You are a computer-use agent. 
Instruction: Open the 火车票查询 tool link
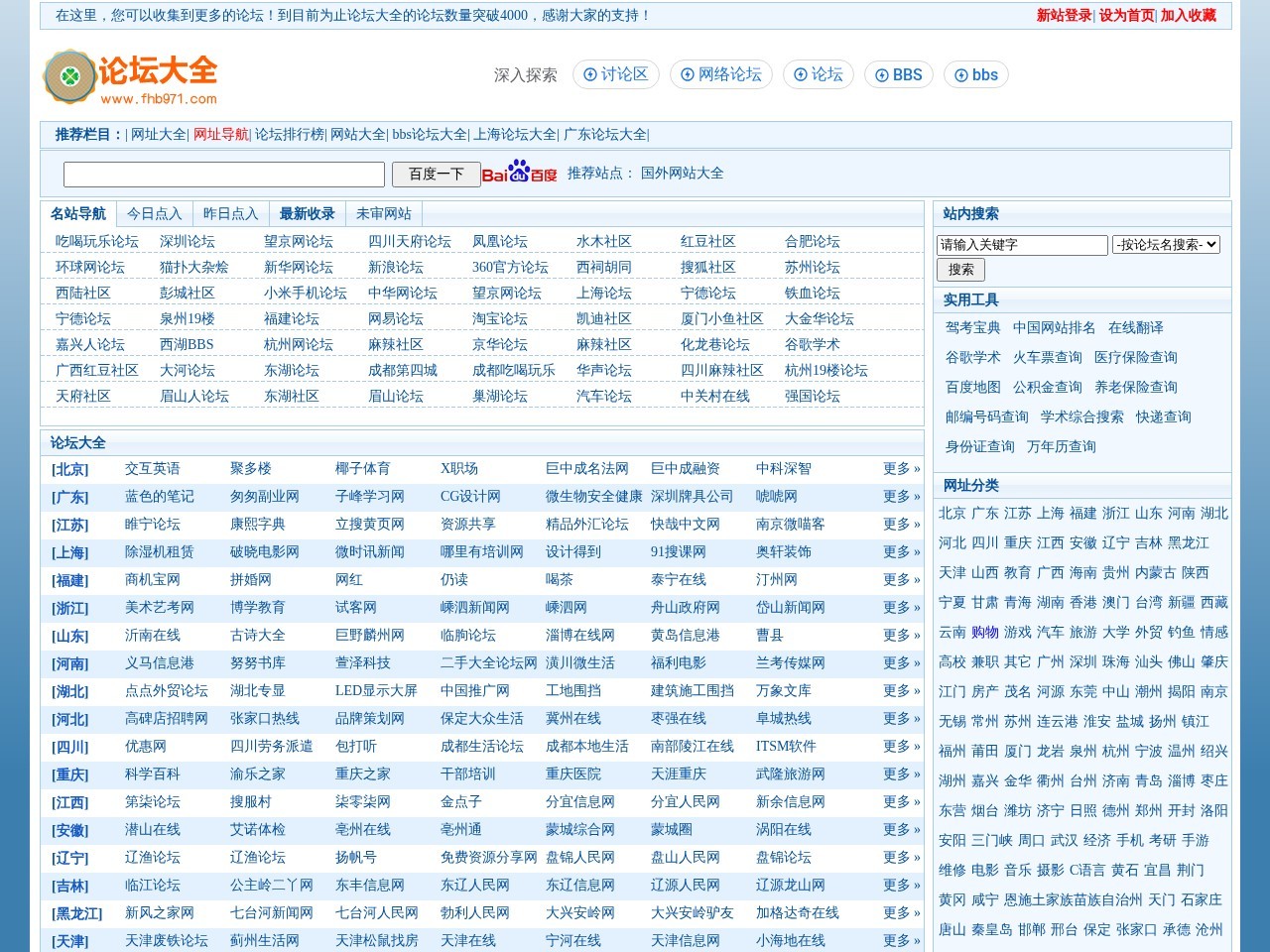1047,357
